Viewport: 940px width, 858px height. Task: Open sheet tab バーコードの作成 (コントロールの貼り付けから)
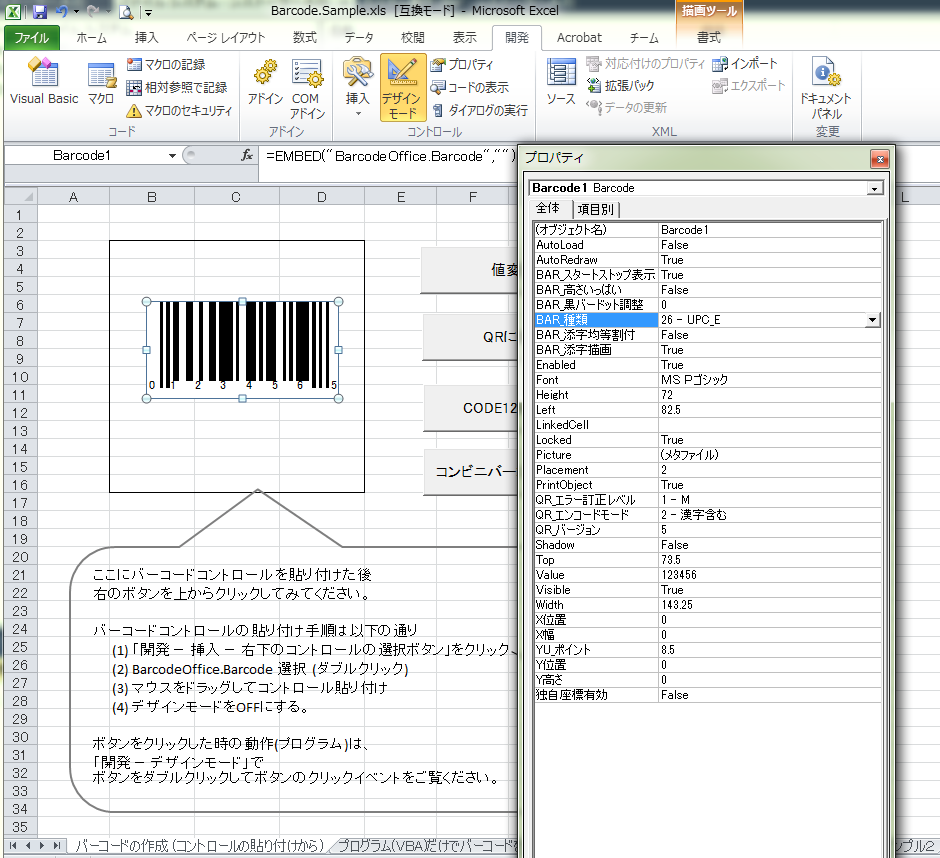(x=200, y=845)
